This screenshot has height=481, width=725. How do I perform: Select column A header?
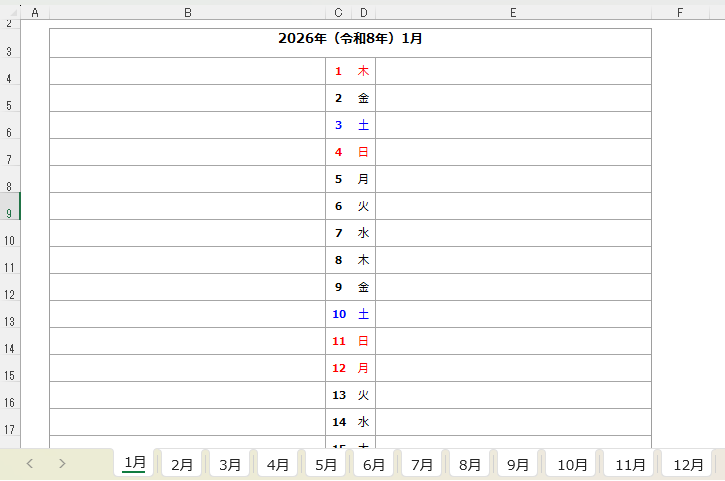coord(35,12)
